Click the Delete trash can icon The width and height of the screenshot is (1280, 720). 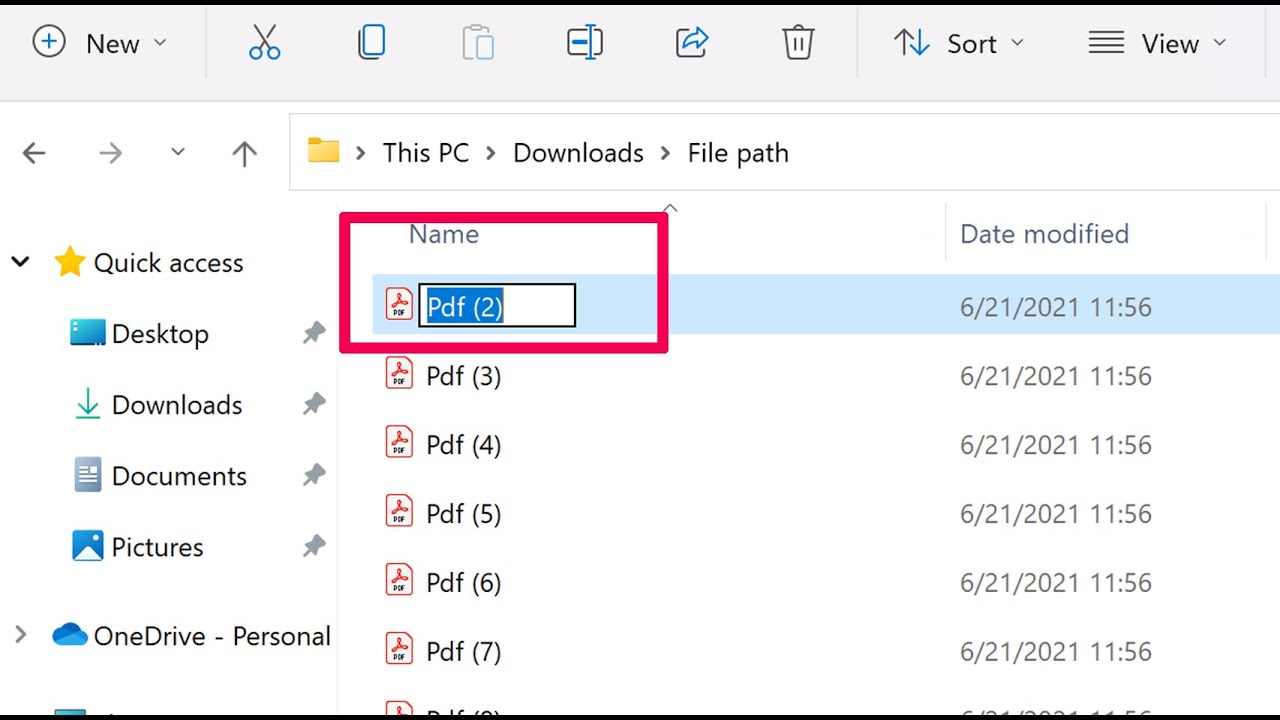(798, 43)
